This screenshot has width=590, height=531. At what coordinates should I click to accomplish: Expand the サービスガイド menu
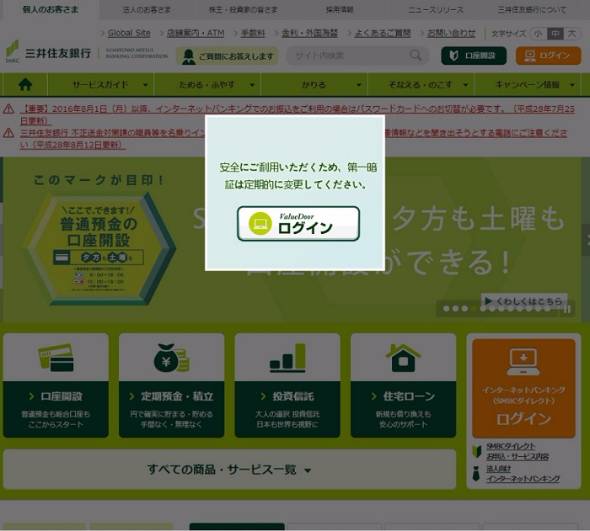(x=100, y=85)
